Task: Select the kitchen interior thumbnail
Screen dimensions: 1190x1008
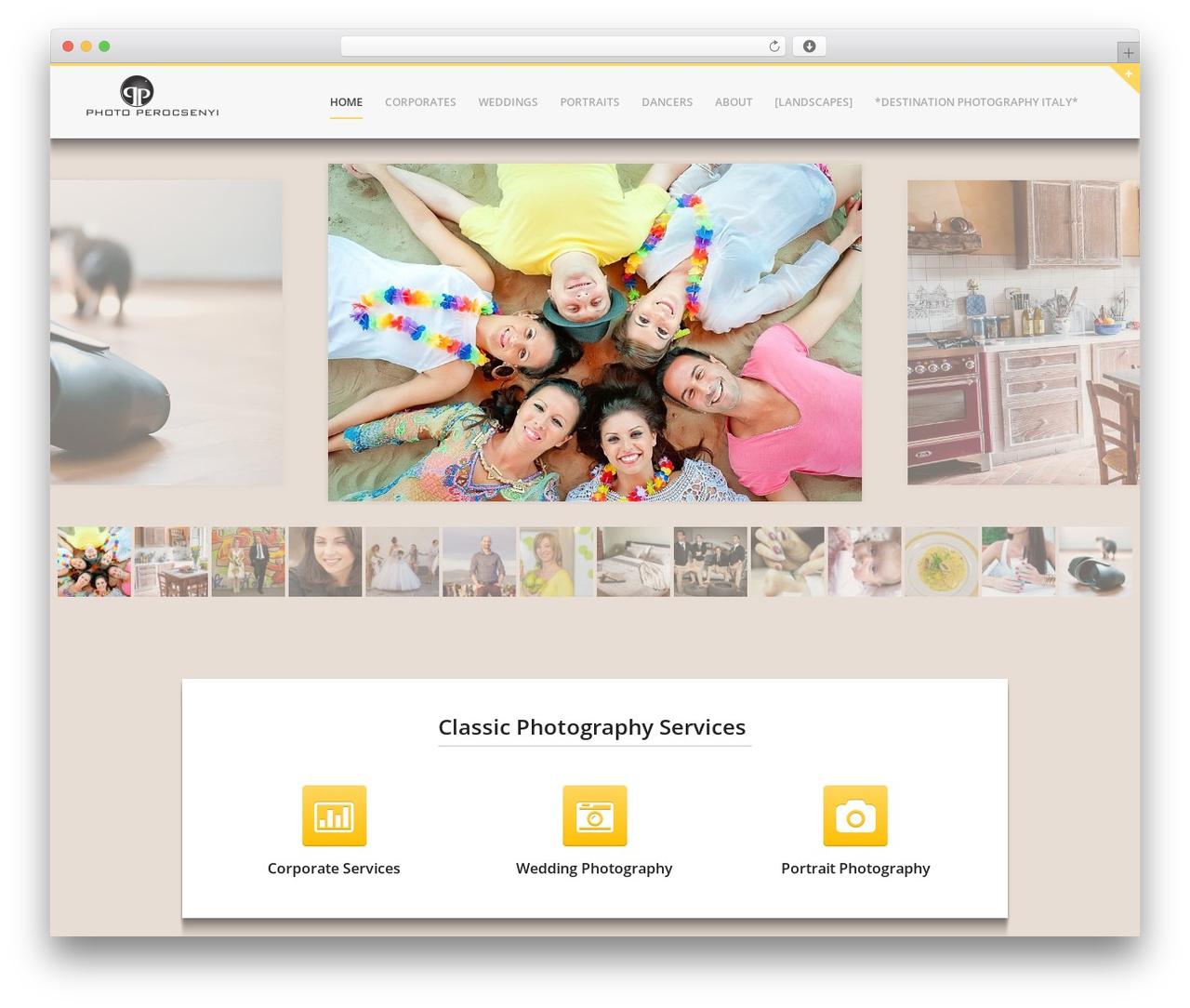Action: [x=171, y=562]
